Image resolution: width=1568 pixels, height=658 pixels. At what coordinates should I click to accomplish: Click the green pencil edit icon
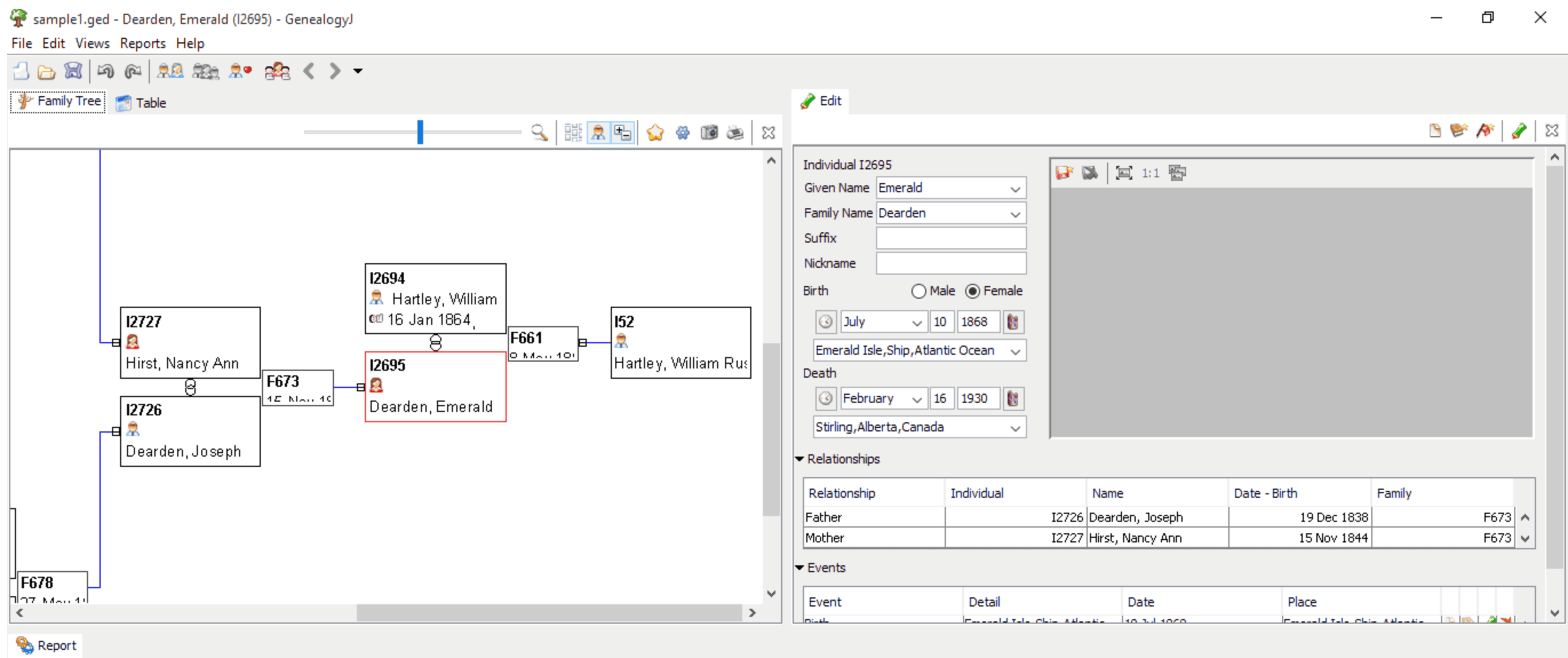pyautogui.click(x=1518, y=130)
